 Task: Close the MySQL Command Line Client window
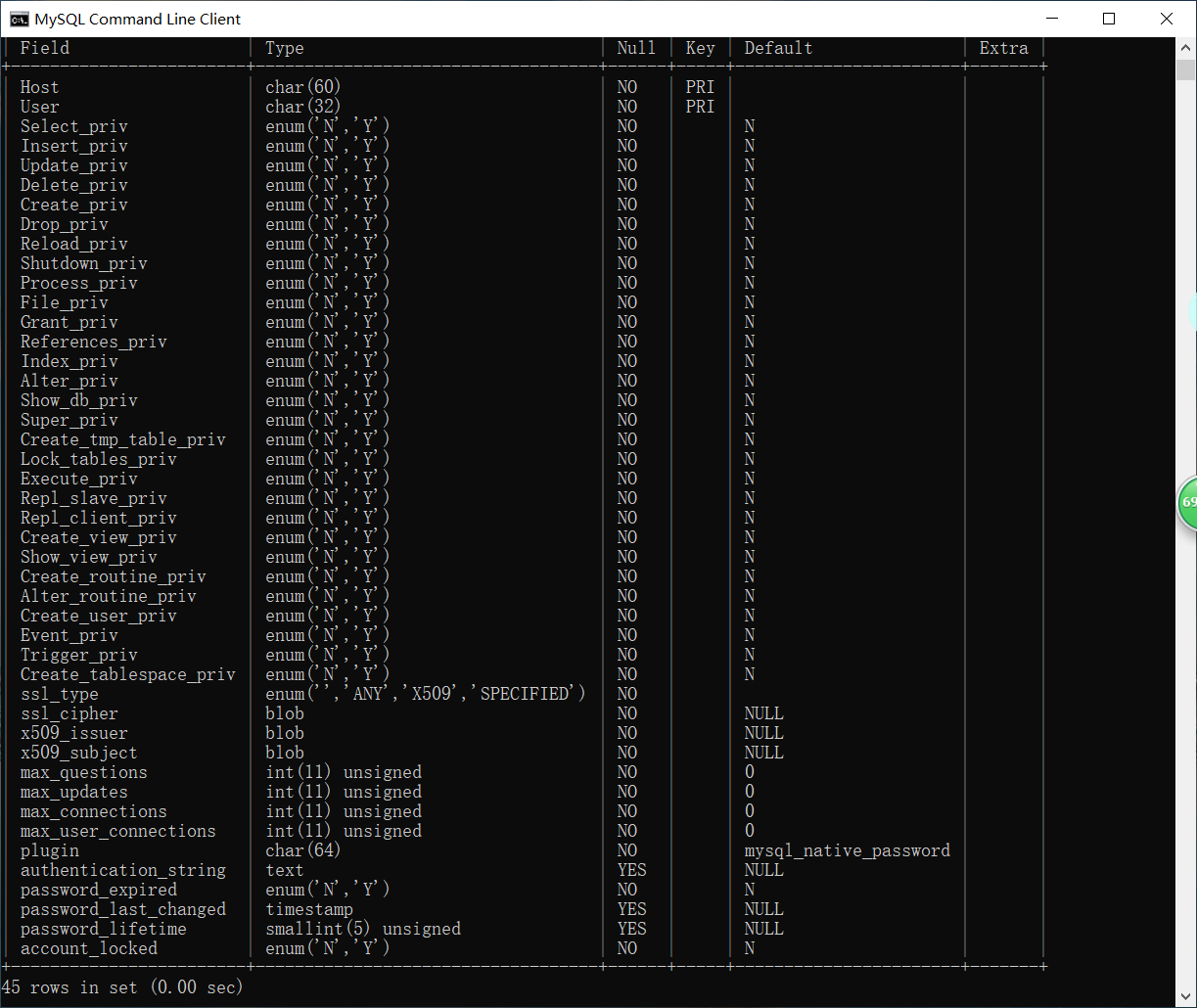(x=1167, y=19)
